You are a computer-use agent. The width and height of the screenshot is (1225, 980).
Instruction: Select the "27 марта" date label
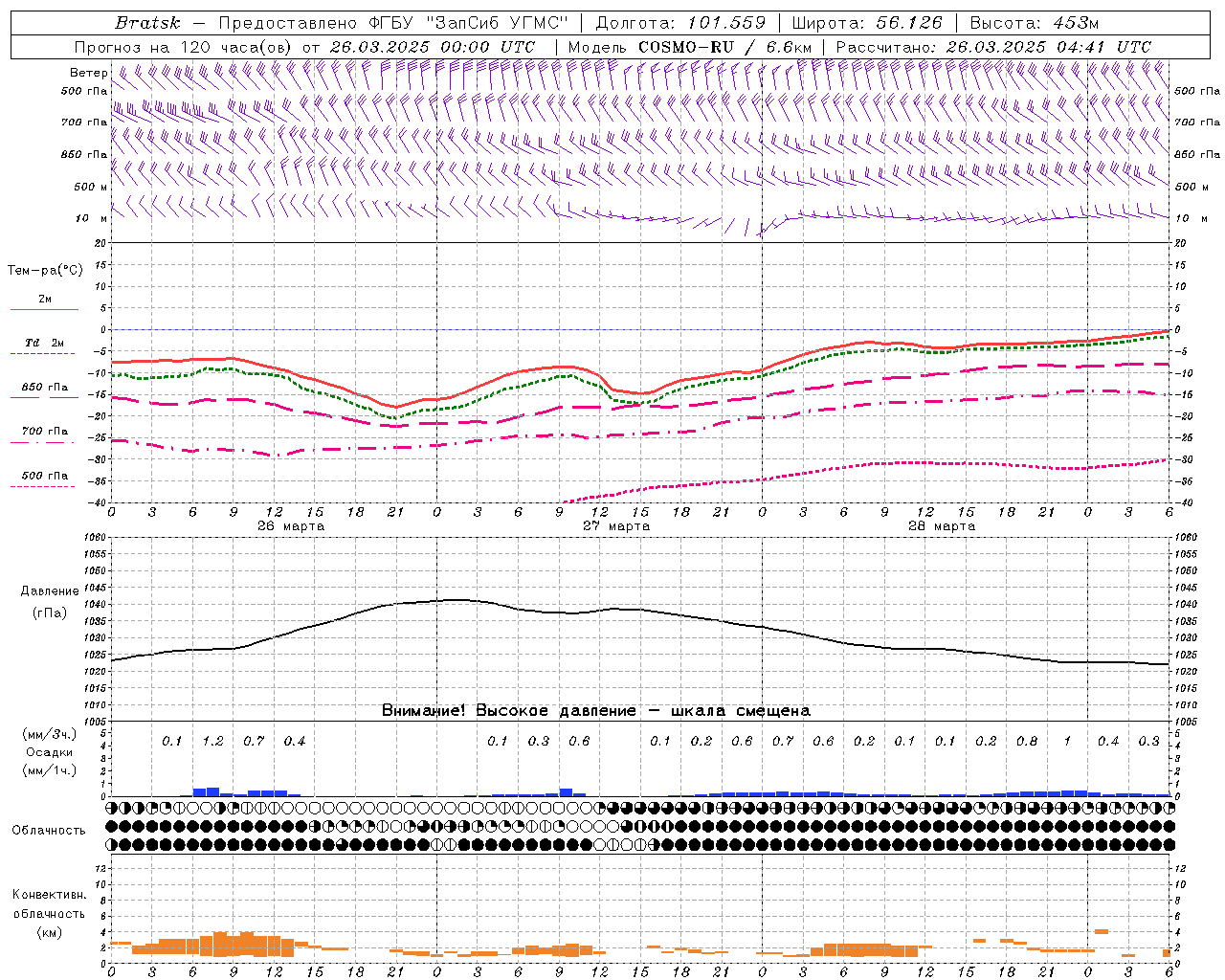(x=616, y=526)
